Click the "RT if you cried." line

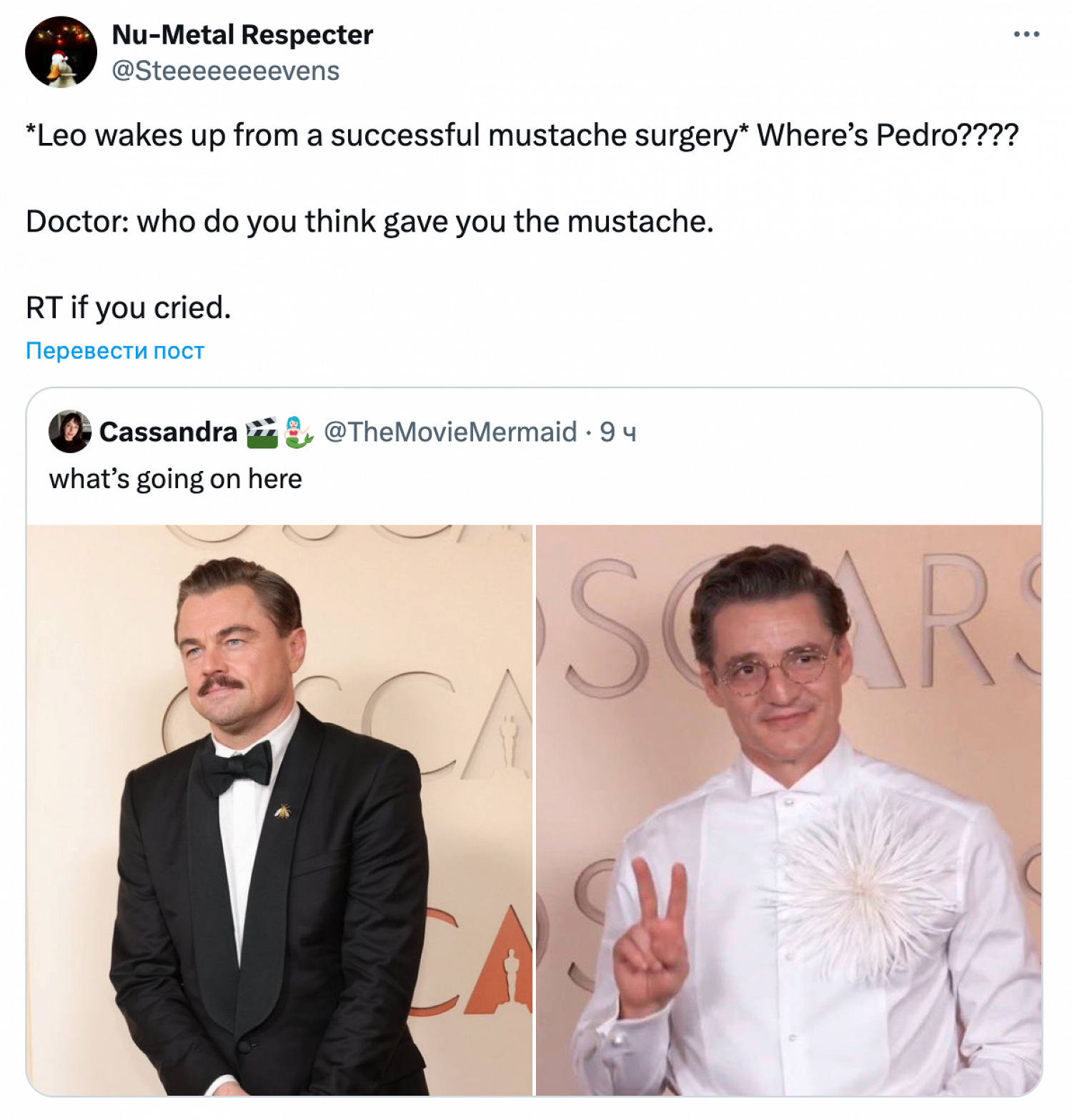point(129,308)
